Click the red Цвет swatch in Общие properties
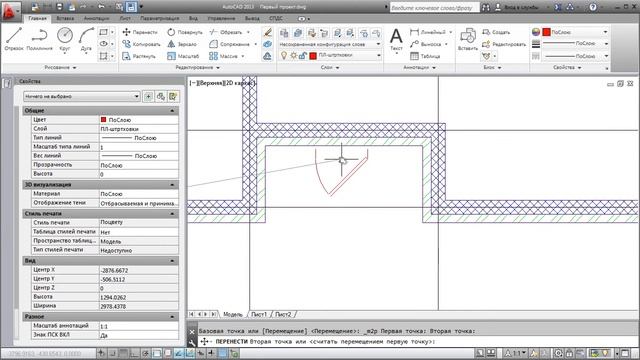 pyautogui.click(x=103, y=120)
